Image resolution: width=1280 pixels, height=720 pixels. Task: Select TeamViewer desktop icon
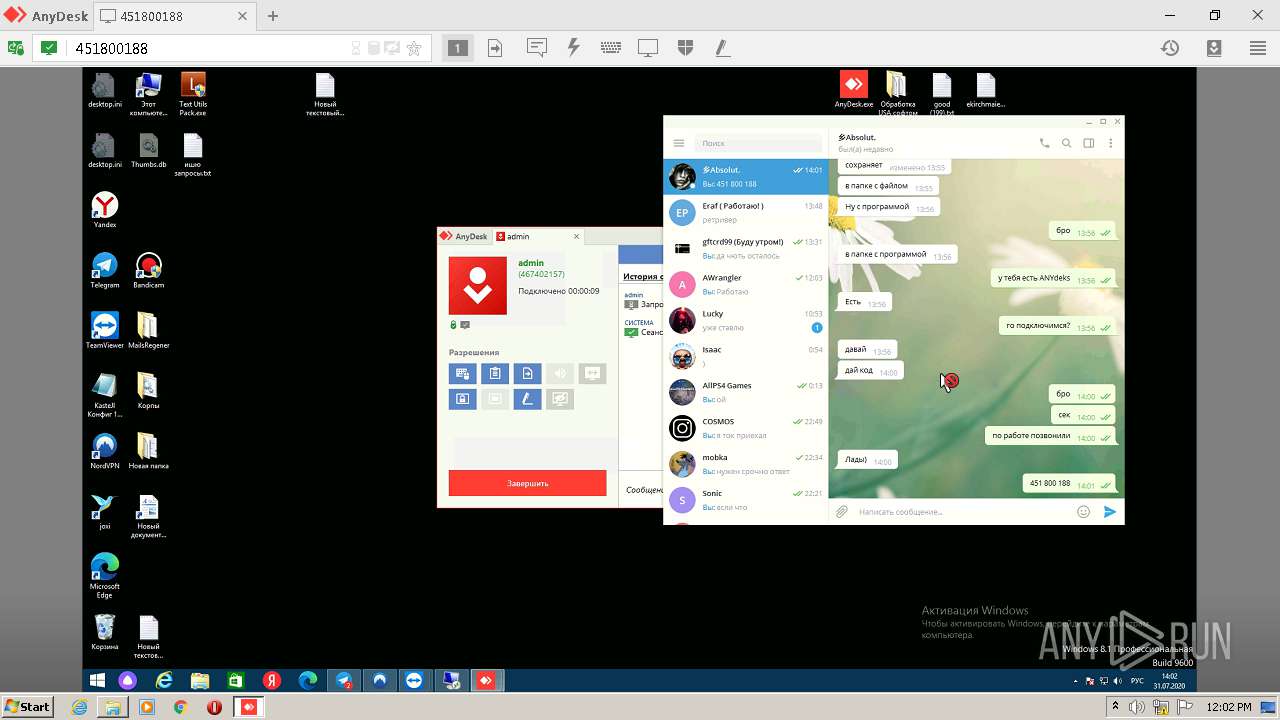(x=105, y=330)
